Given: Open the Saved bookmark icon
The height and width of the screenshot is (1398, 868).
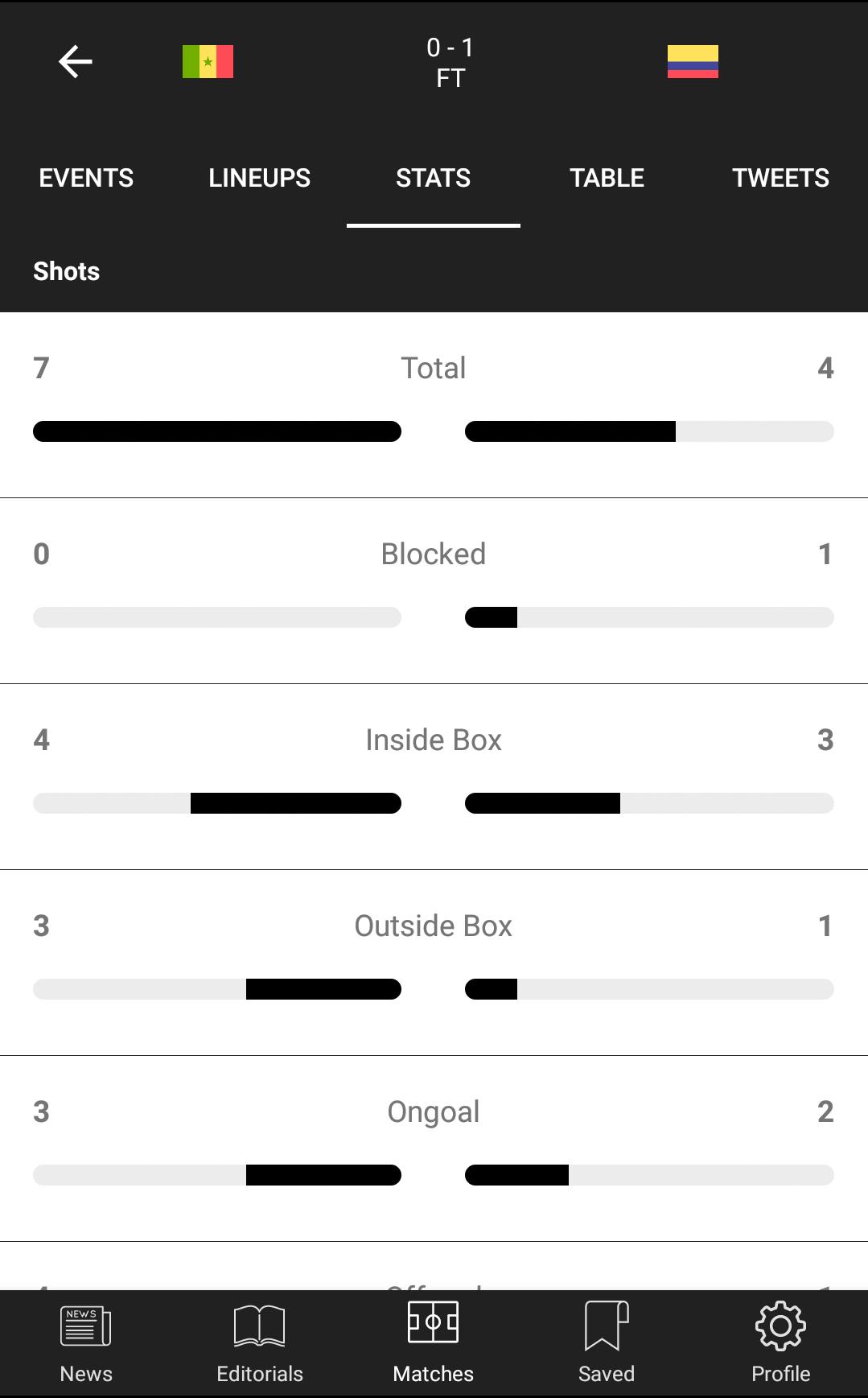Looking at the screenshot, I should click(607, 1326).
